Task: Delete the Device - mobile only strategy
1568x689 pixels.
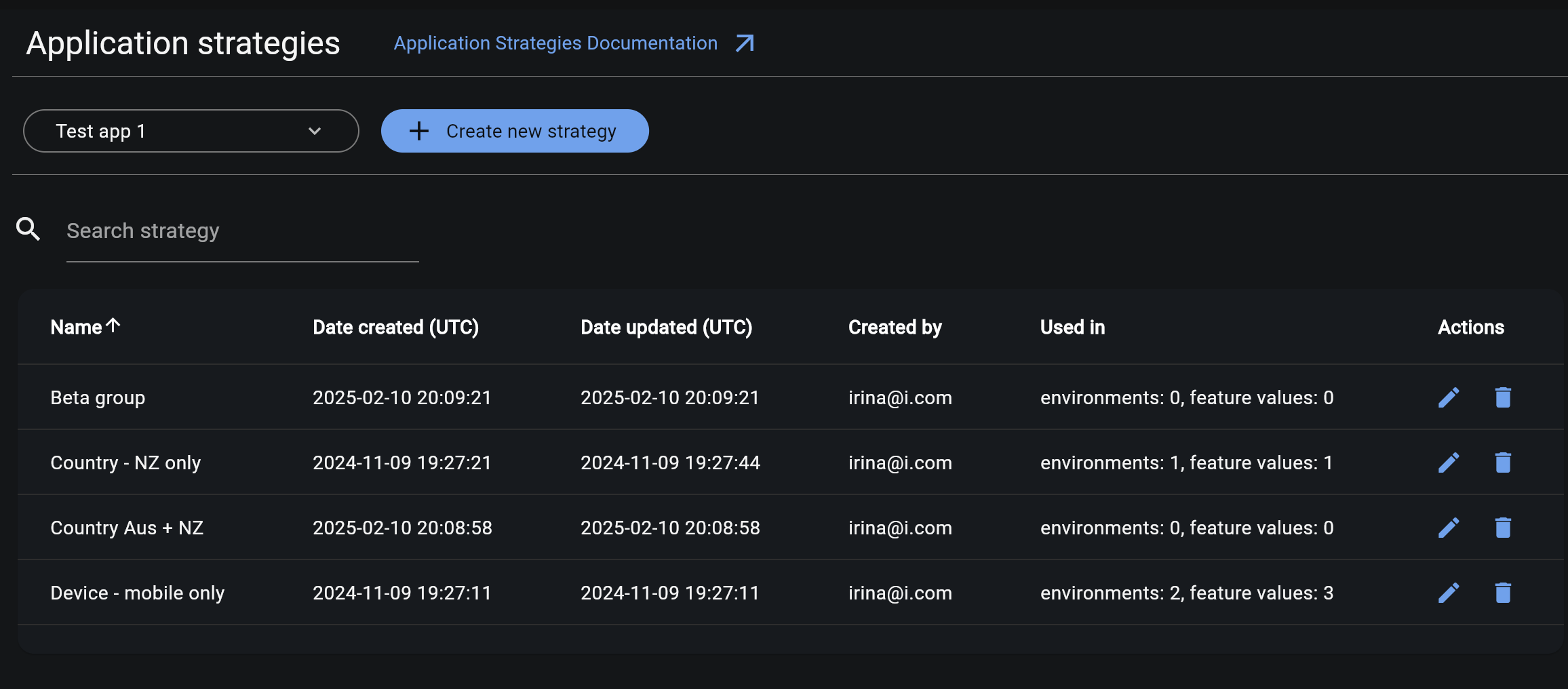Action: (x=1503, y=592)
